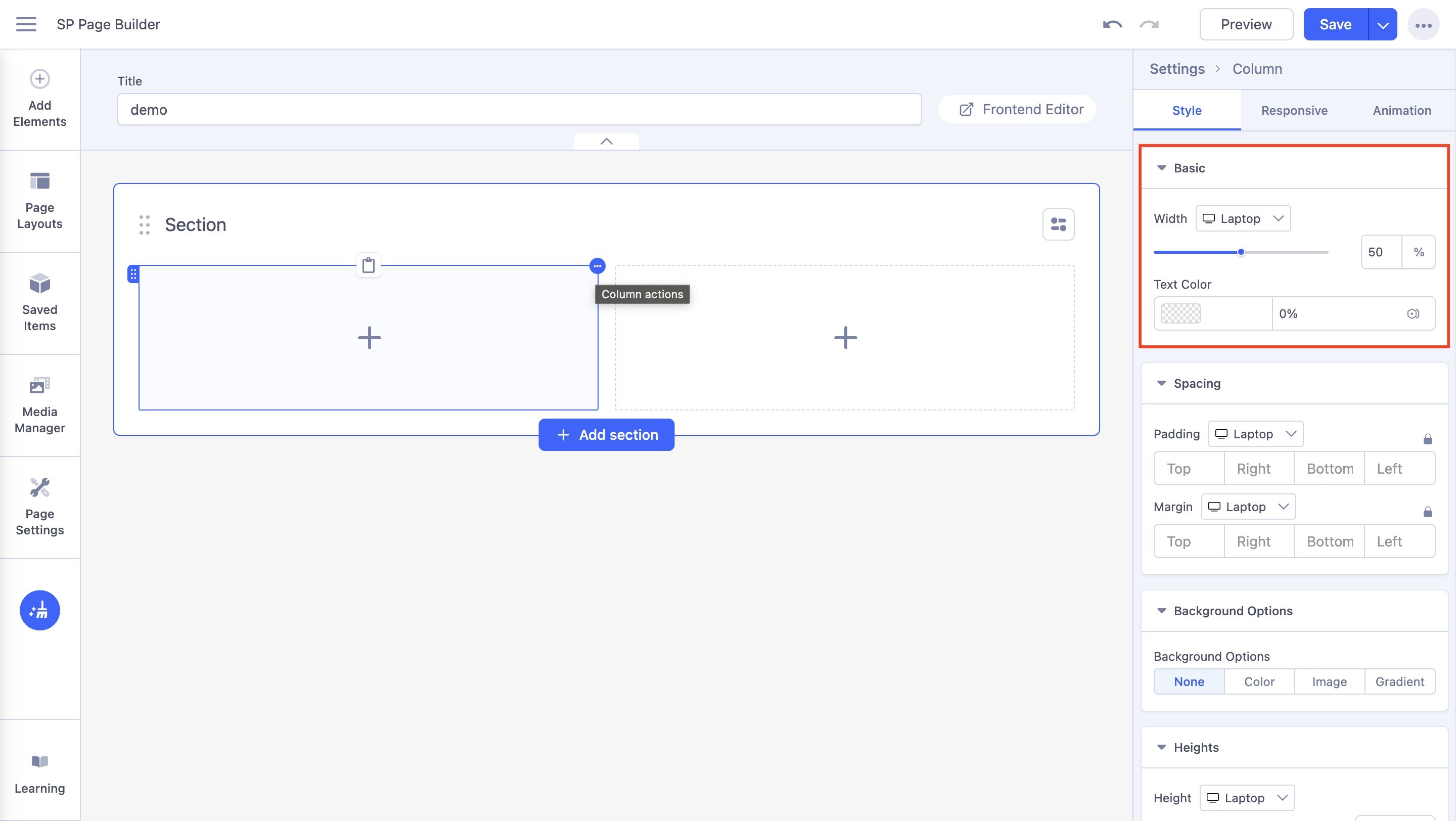The width and height of the screenshot is (1456, 821).
Task: Click the blue broom cleanup button
Action: (x=39, y=610)
